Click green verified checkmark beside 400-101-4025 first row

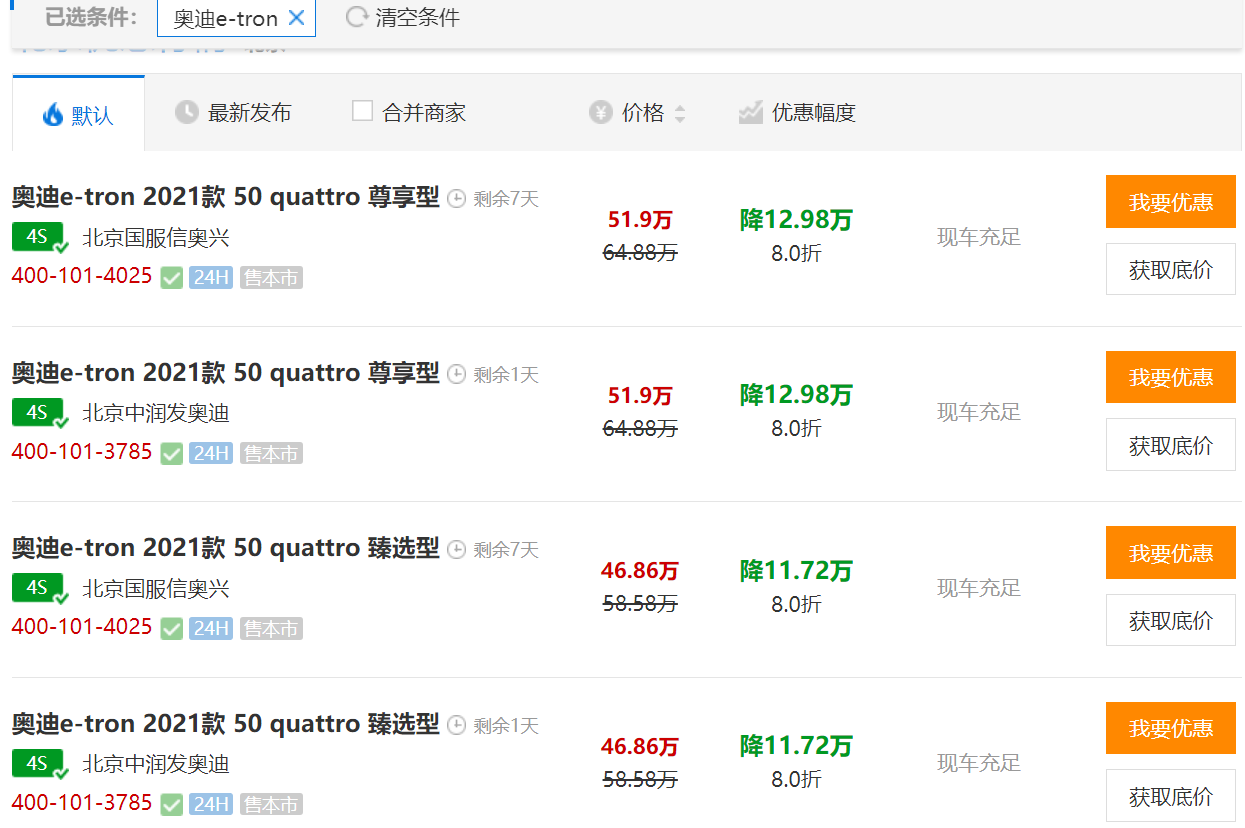tap(172, 278)
